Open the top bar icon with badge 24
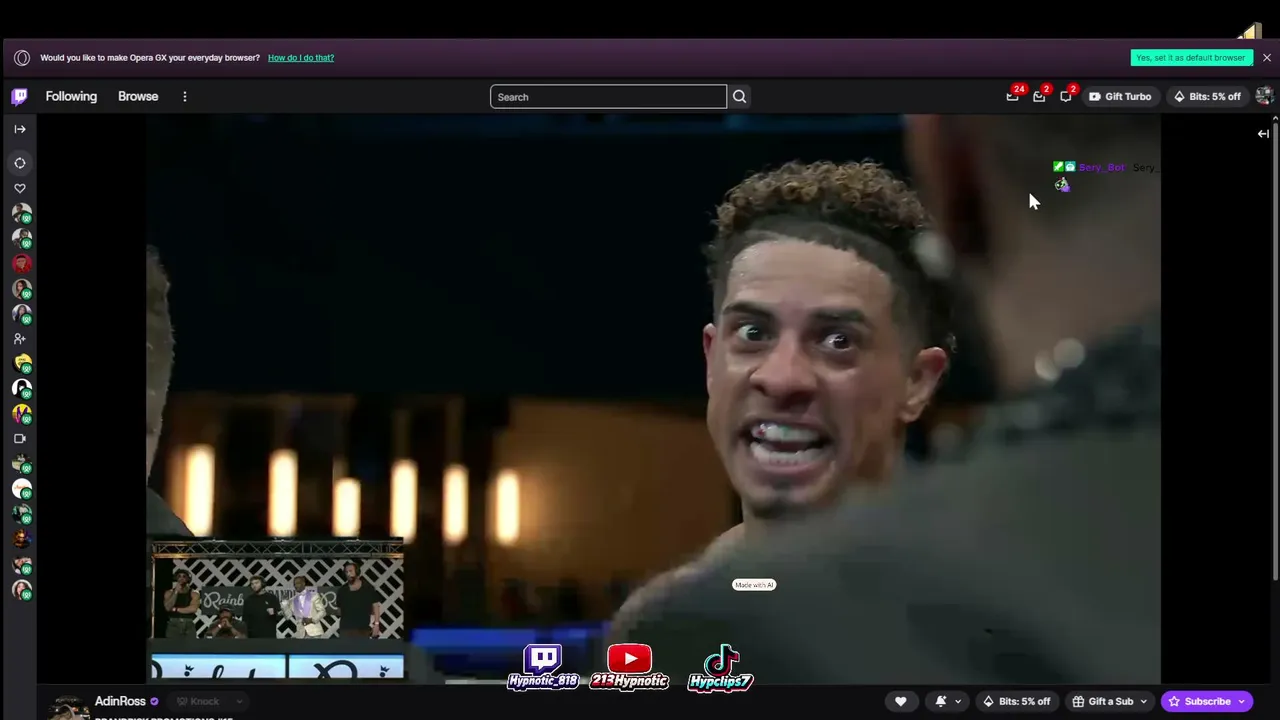 1013,96
